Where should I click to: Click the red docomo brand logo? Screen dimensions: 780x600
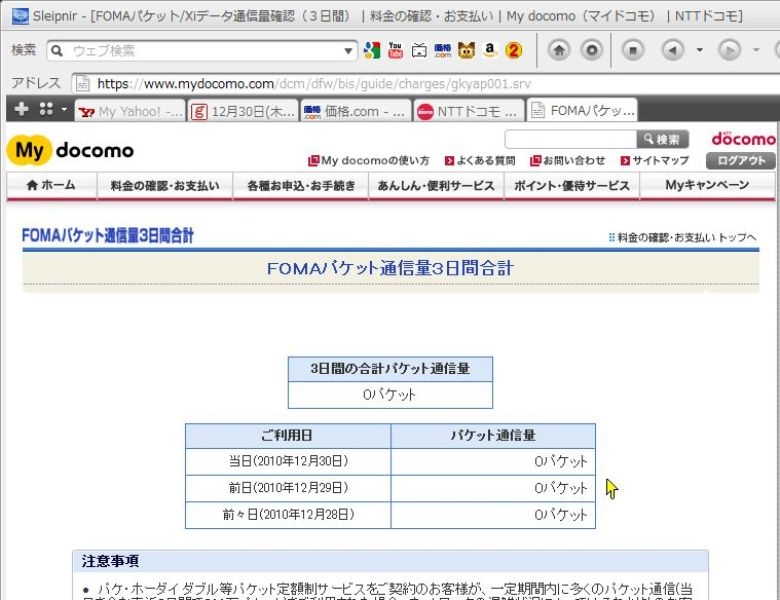744,138
